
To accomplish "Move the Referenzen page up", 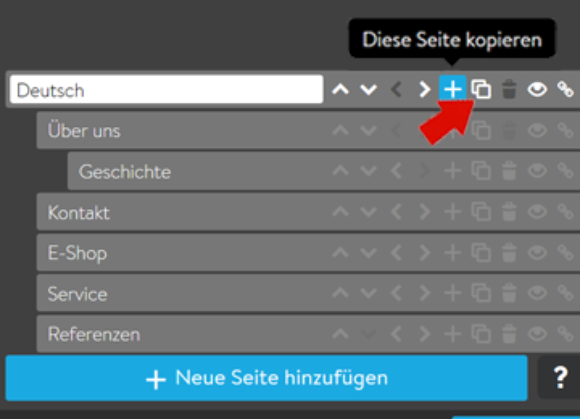I will pyautogui.click(x=341, y=334).
